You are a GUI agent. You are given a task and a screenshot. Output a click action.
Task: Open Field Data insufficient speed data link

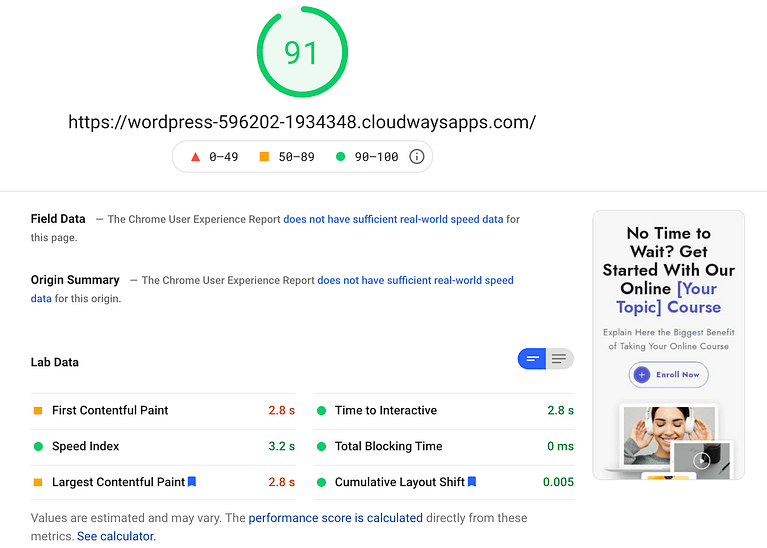[393, 219]
